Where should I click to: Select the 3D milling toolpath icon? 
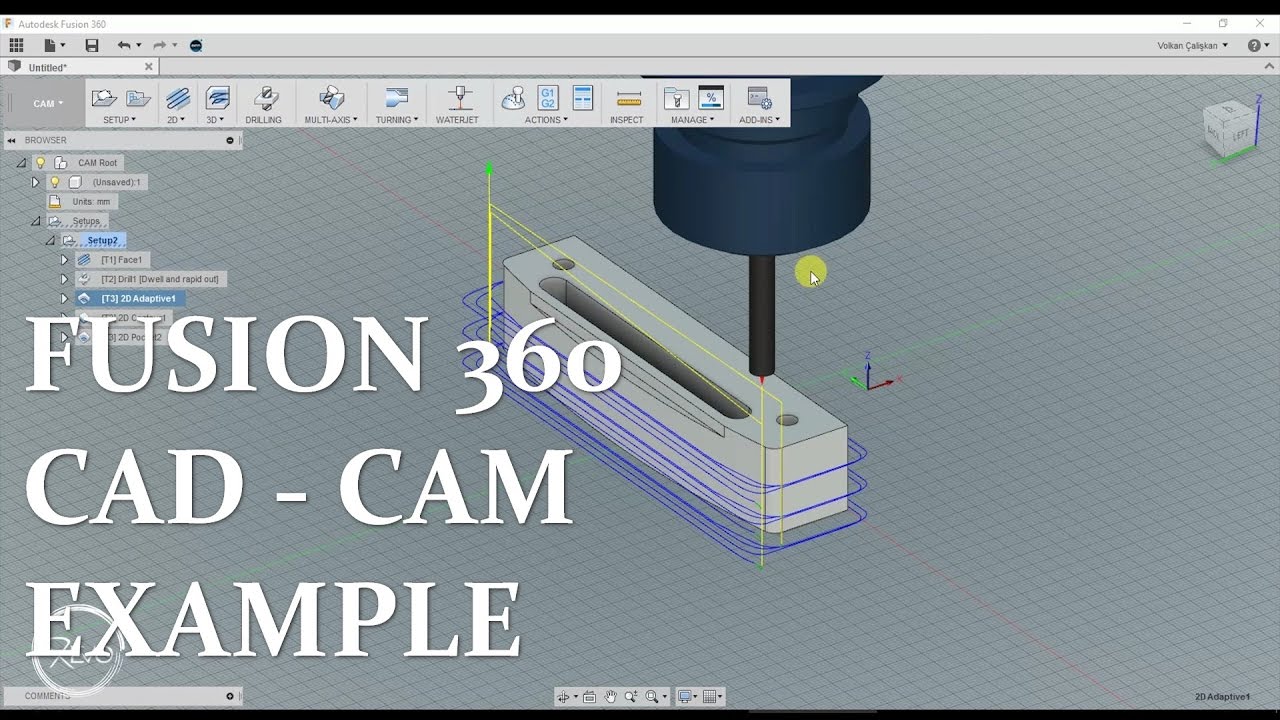click(217, 98)
